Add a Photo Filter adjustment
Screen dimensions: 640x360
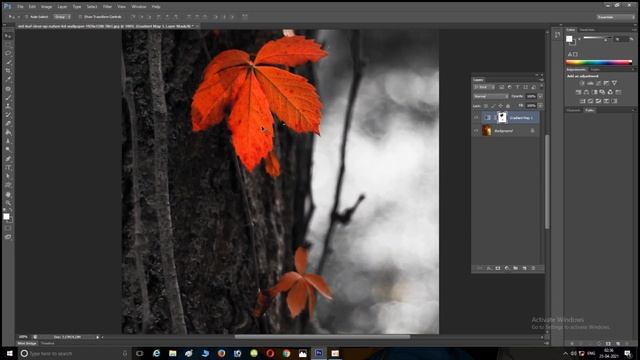tap(602, 92)
